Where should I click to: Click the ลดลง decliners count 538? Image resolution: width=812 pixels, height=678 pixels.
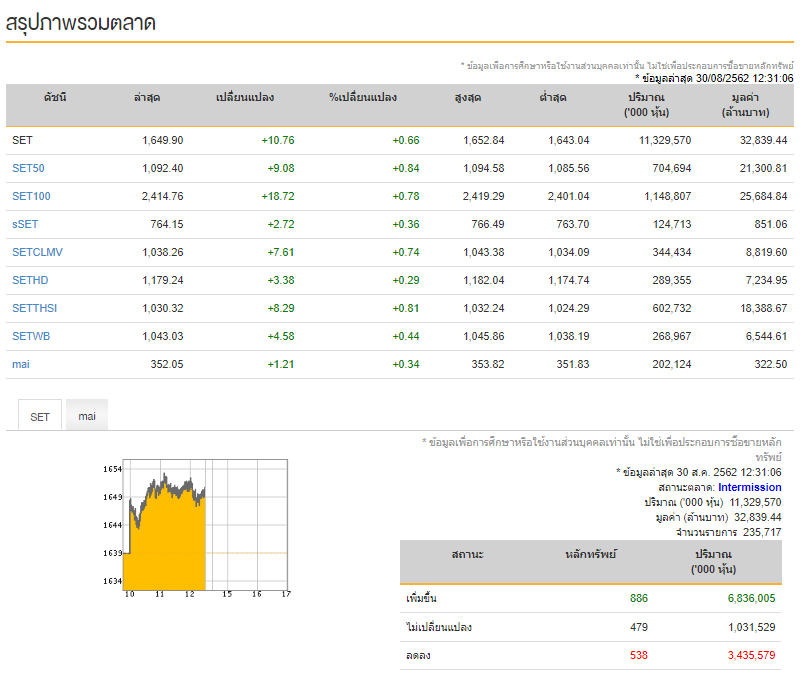click(x=639, y=655)
